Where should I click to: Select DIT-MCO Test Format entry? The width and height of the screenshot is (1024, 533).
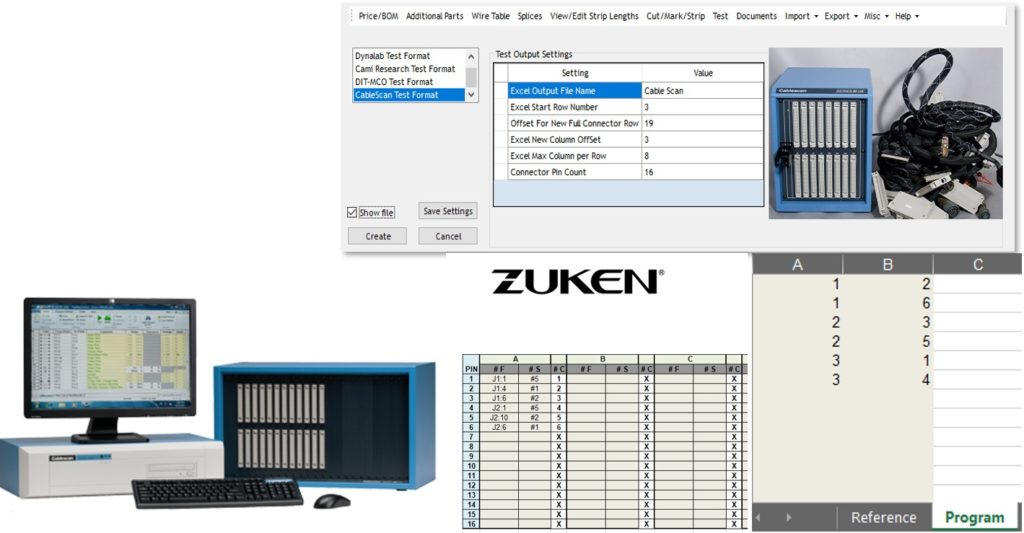point(394,82)
